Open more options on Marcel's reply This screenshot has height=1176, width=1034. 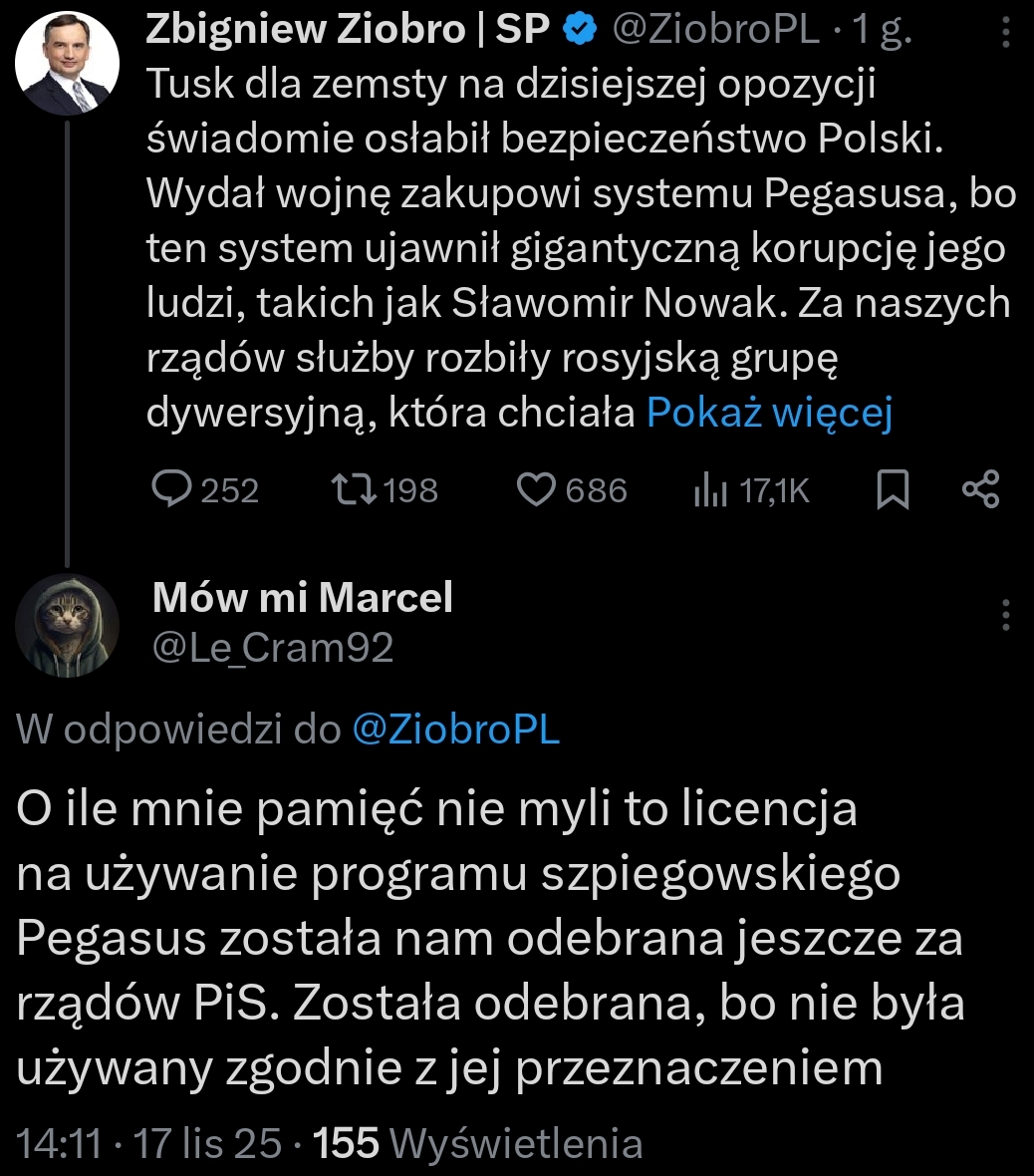[1005, 615]
